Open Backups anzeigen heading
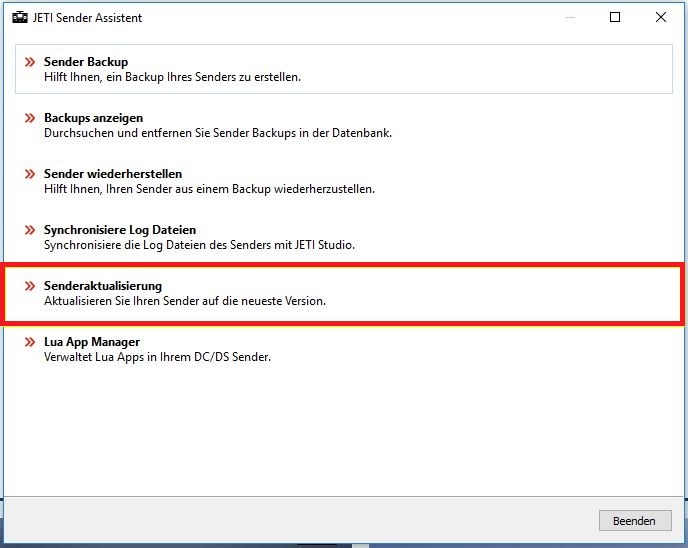Screen dimensions: 688x548 93,118
